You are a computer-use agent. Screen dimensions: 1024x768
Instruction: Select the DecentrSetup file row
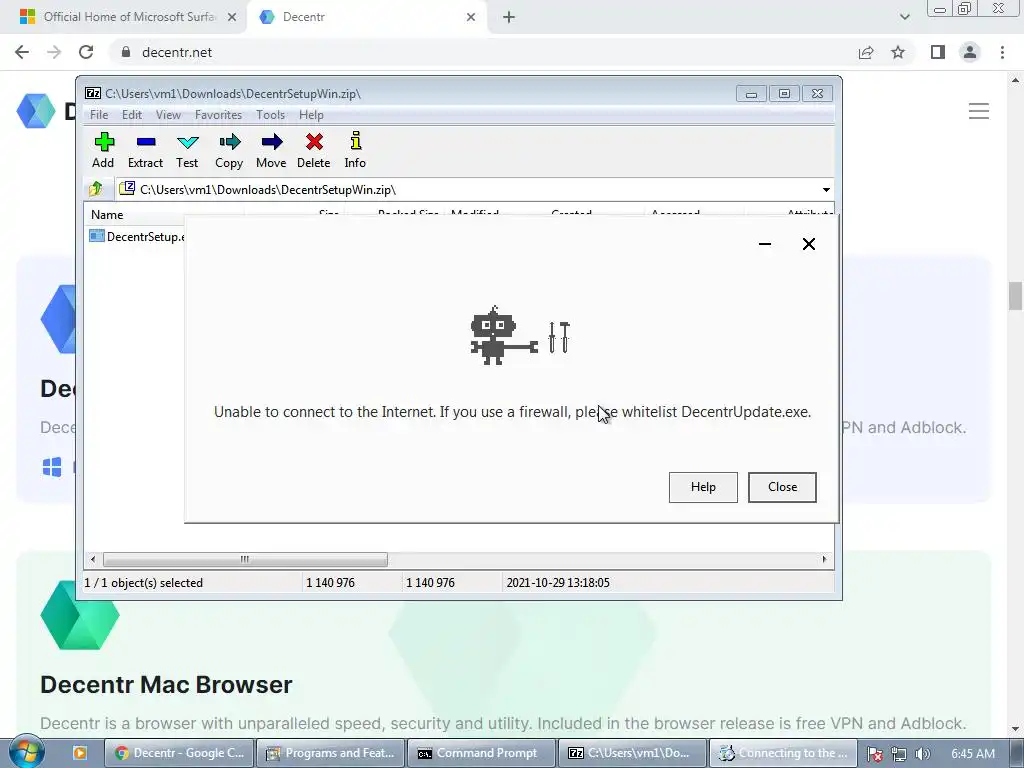(137, 236)
